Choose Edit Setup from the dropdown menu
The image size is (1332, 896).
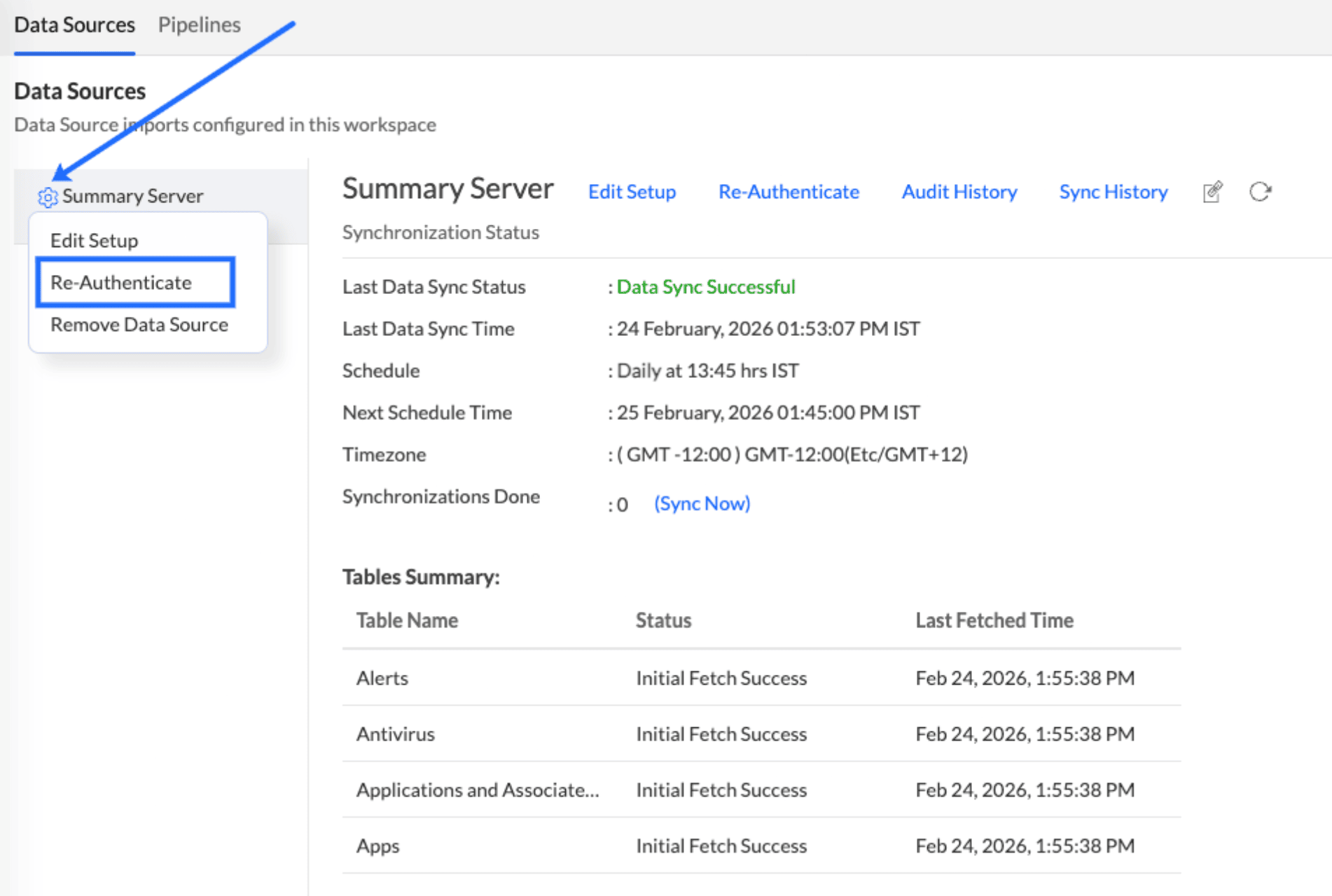click(95, 241)
